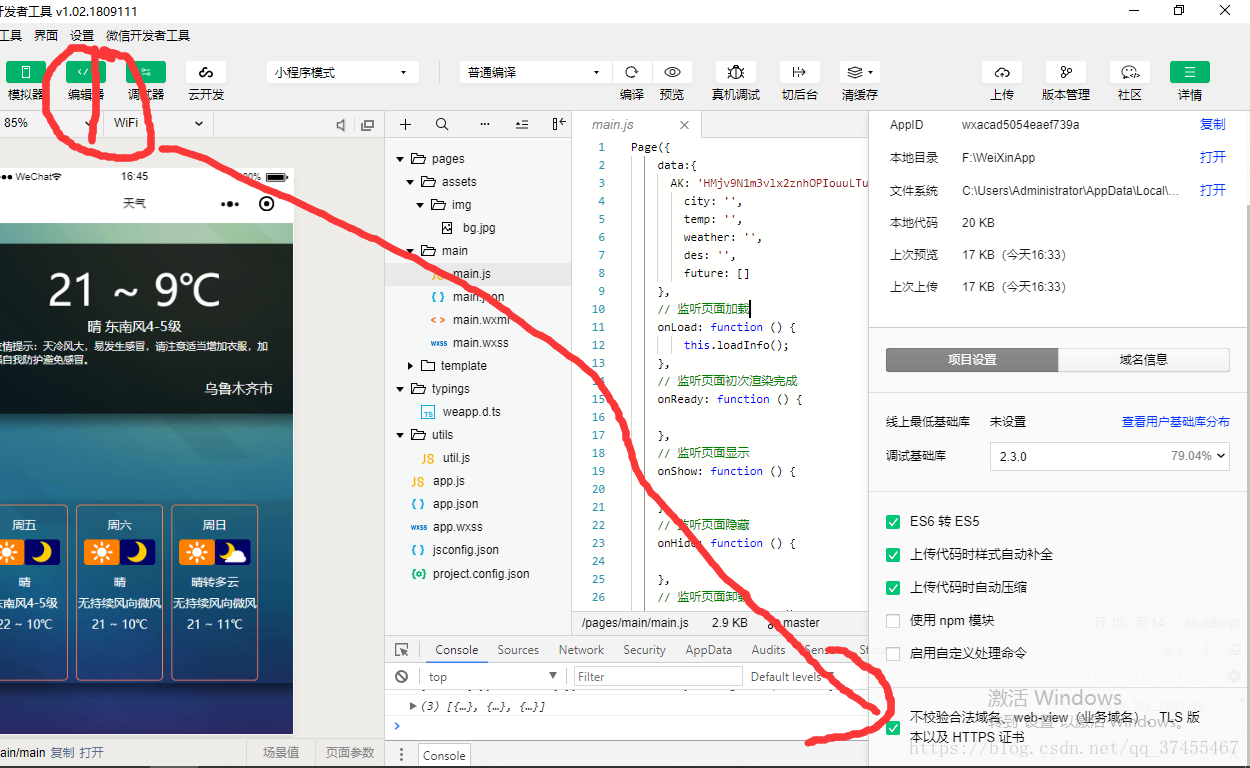Viewport: 1250px width, 768px height.
Task: Open the 社区 community icon
Action: coord(1130,72)
